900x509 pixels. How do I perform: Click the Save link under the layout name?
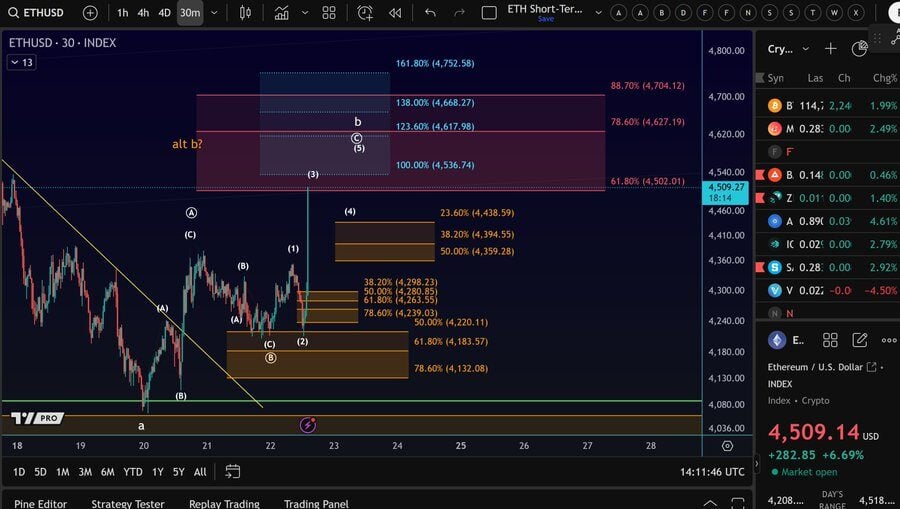coord(546,19)
